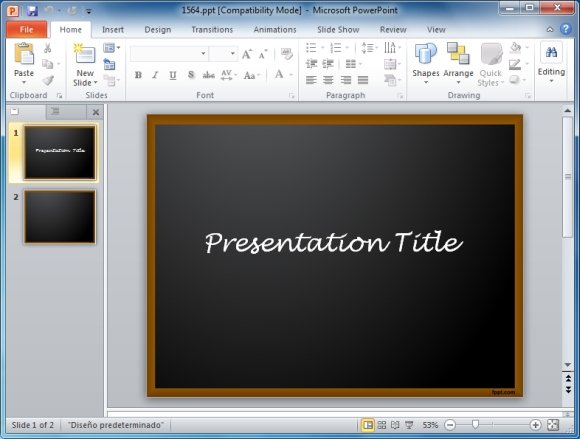
Task: Go to next slide double arrow
Action: coord(568,390)
